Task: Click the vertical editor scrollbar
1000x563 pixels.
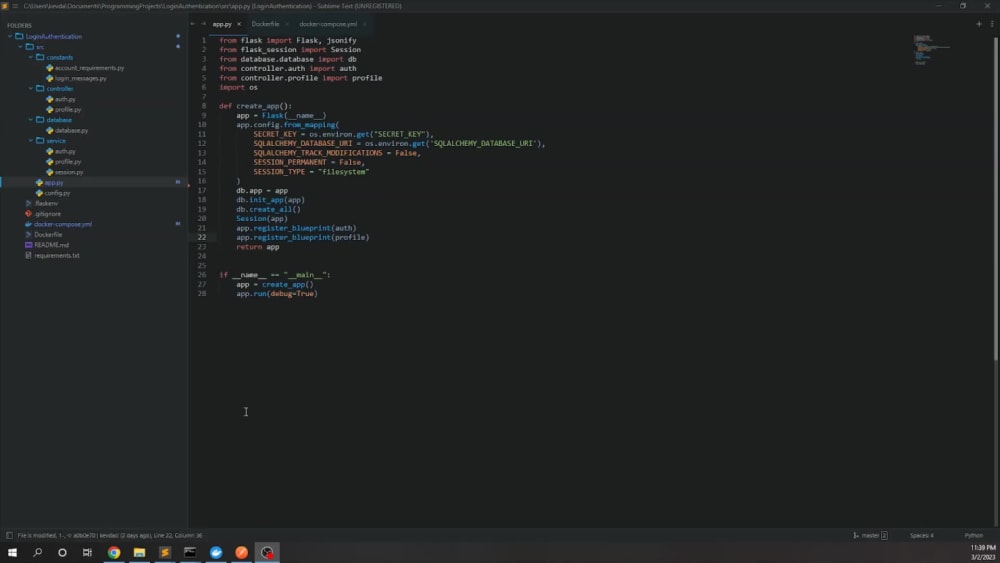Action: click(996, 198)
